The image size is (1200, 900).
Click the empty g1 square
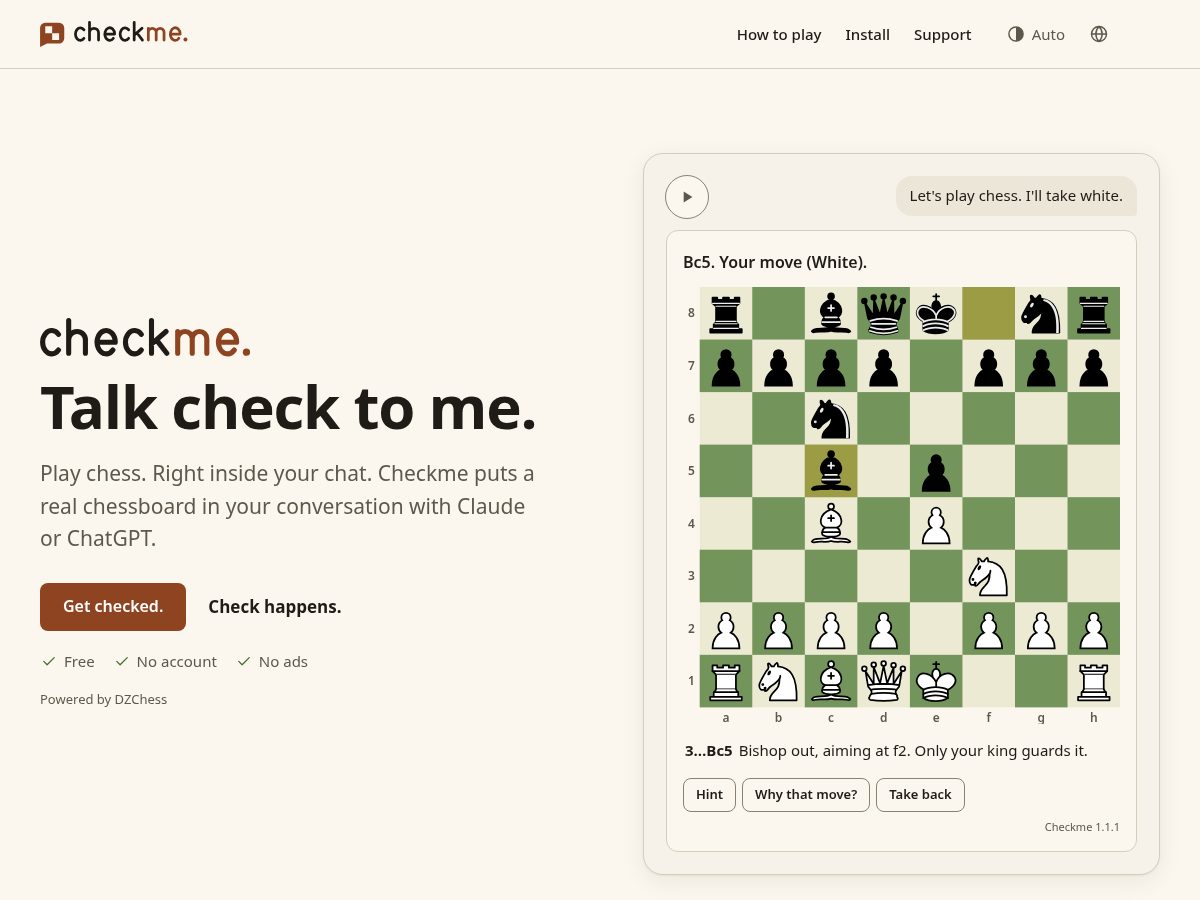coord(1041,681)
